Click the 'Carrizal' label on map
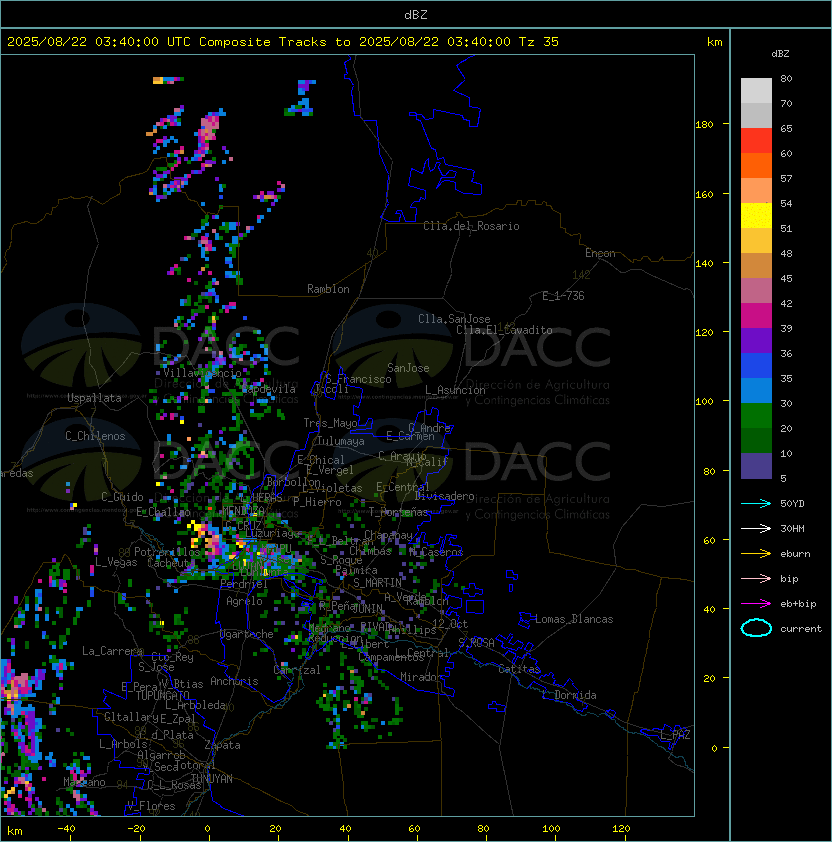Image resolution: width=832 pixels, height=842 pixels. 297,670
